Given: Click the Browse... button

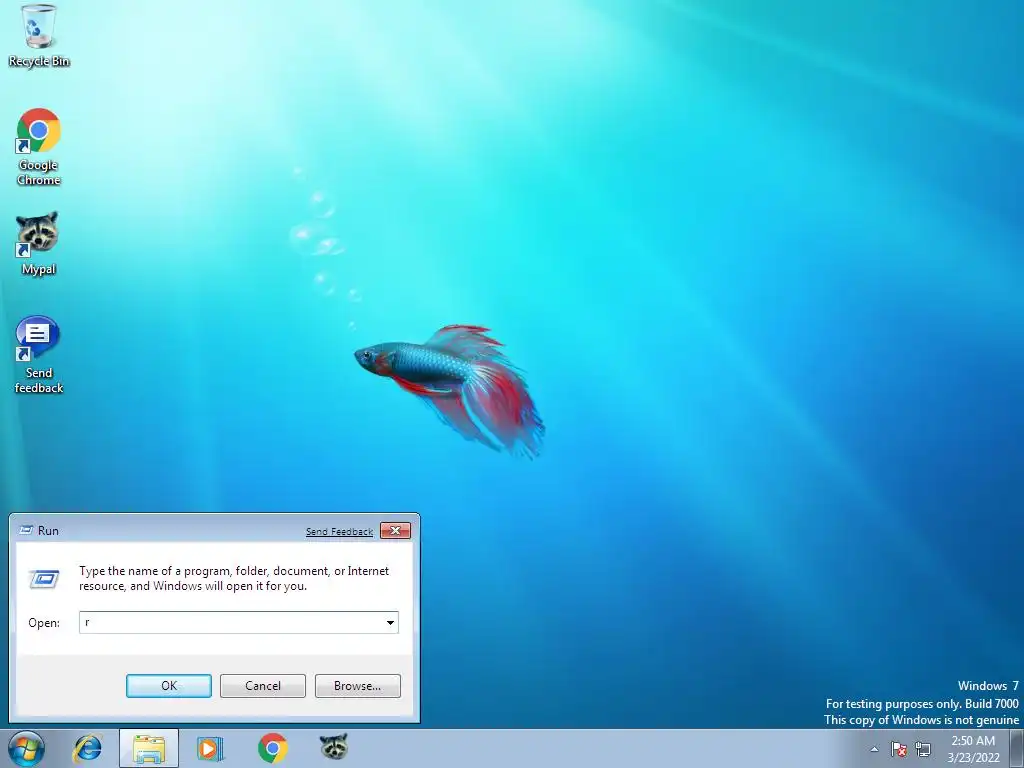Looking at the screenshot, I should click(x=357, y=686).
